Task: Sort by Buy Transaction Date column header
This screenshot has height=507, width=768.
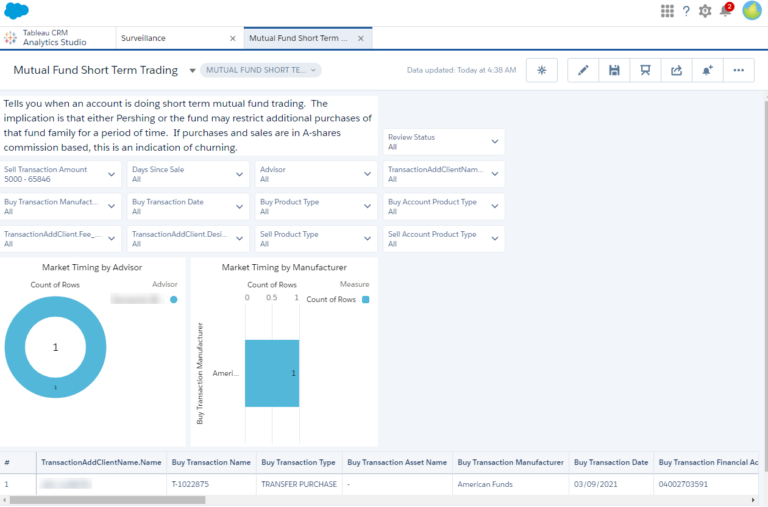Action: click(x=611, y=462)
